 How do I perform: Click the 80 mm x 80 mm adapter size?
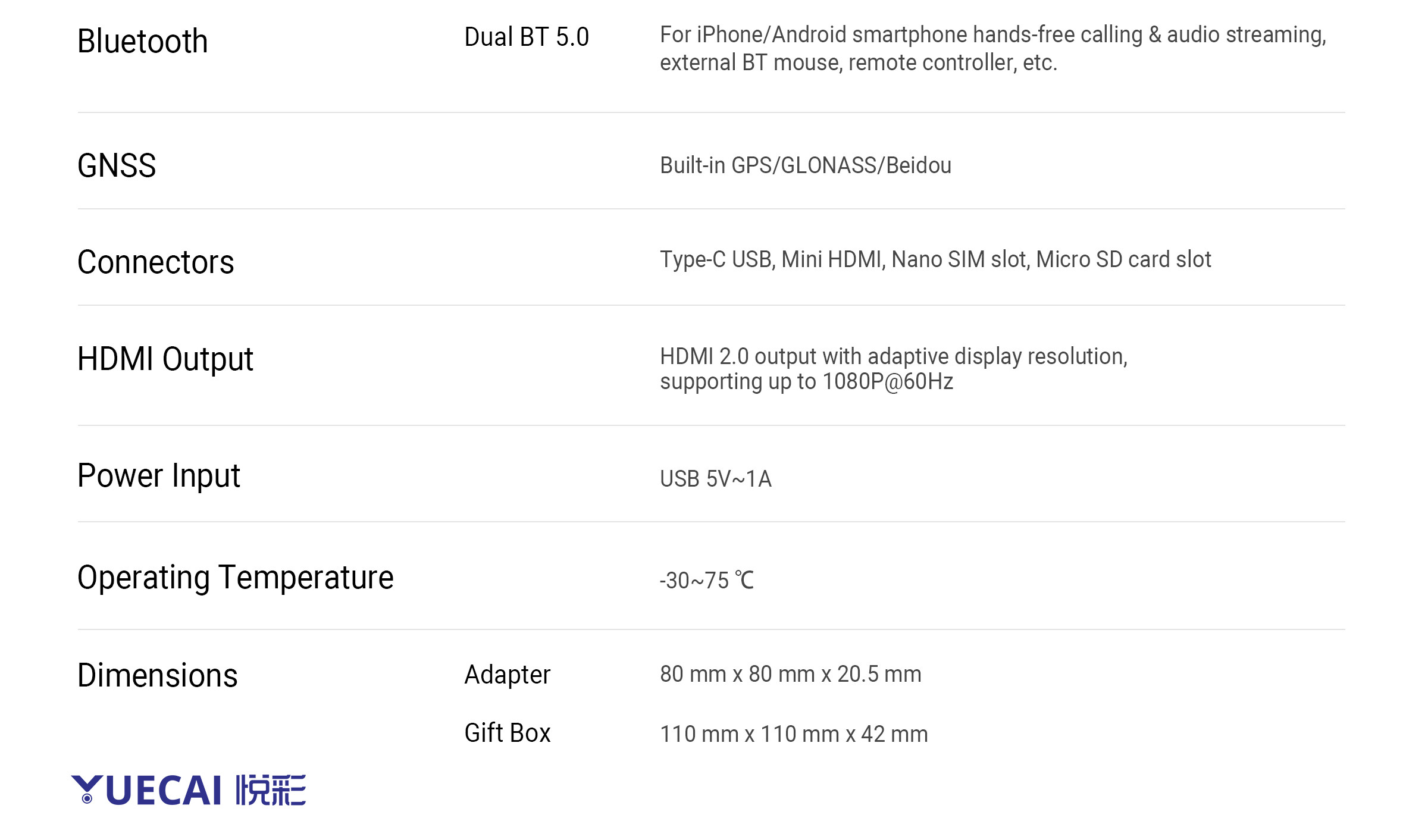791,675
